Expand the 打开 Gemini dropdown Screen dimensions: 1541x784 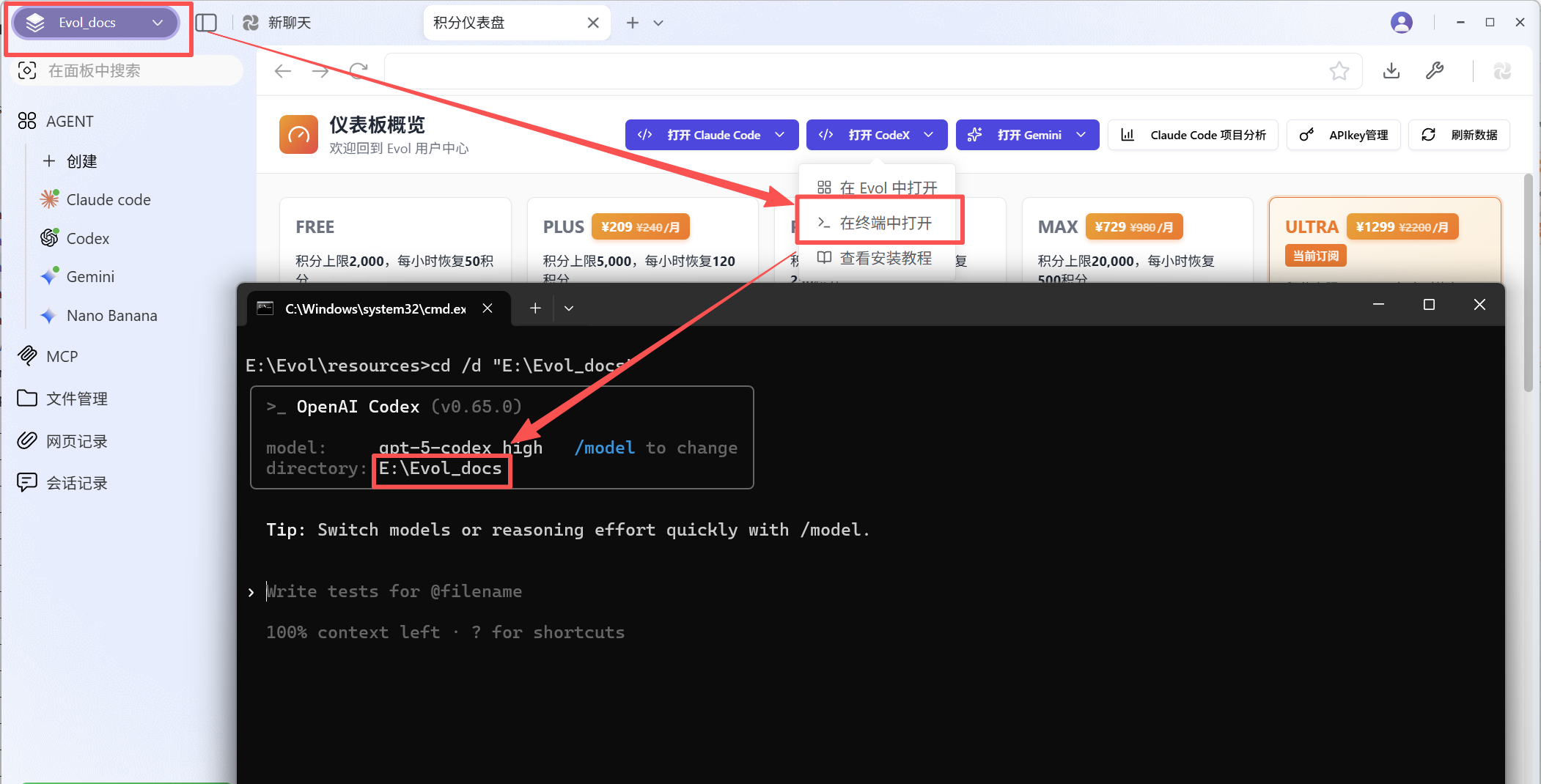[1081, 135]
